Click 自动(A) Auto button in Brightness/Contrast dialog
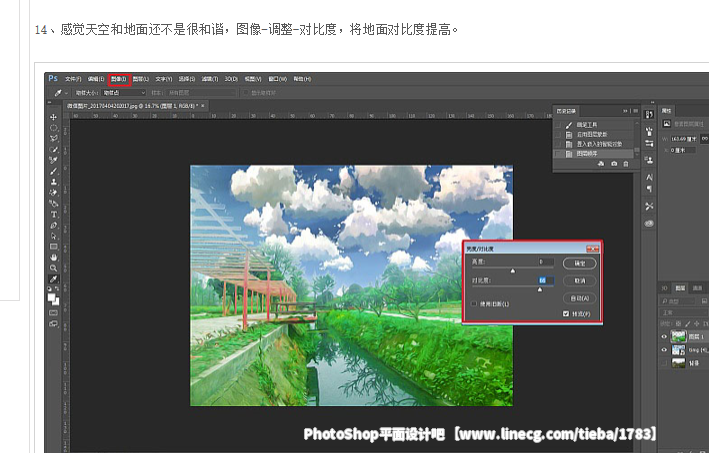The width and height of the screenshot is (712, 453). (579, 299)
